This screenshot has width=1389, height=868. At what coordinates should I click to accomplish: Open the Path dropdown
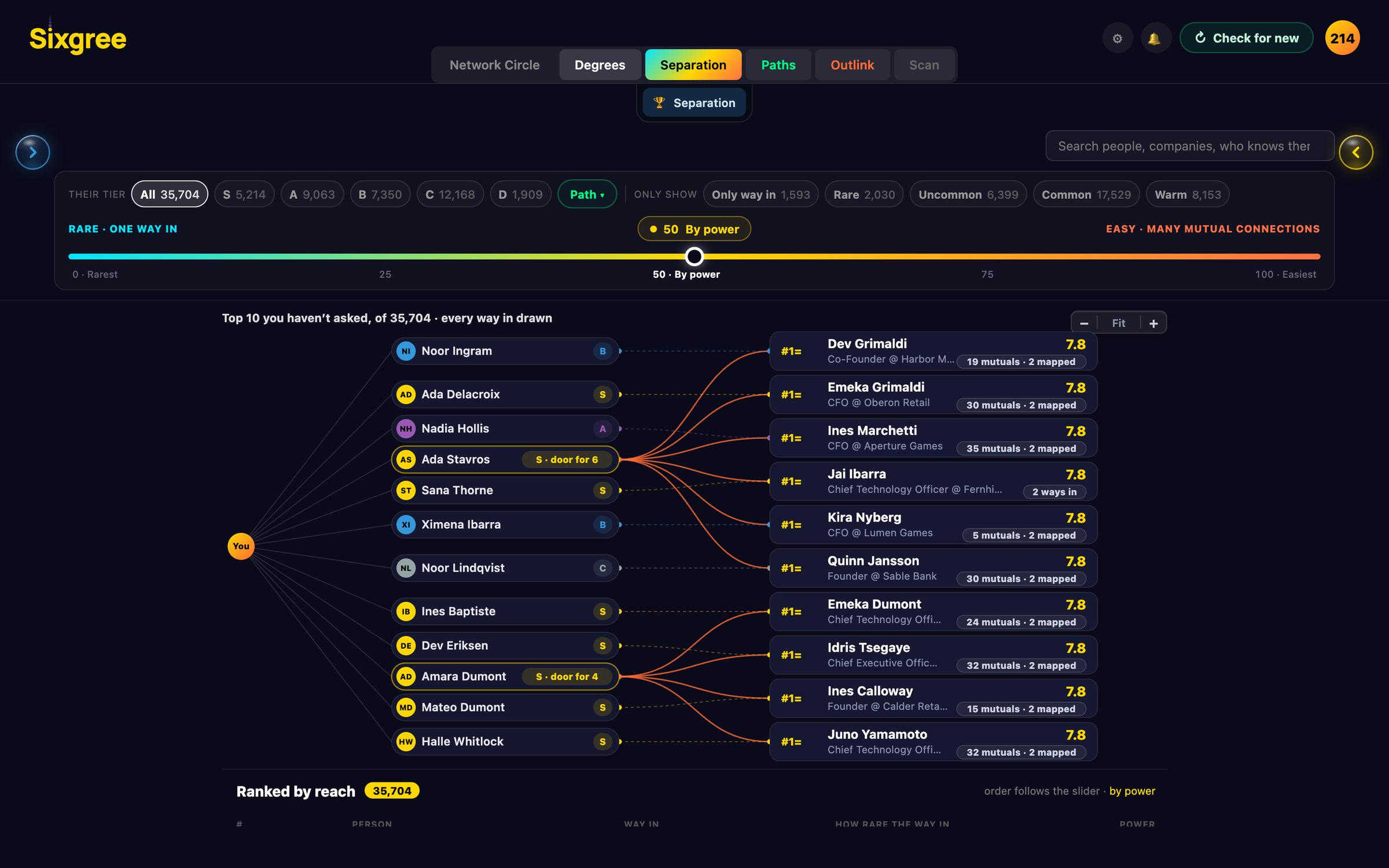click(587, 194)
